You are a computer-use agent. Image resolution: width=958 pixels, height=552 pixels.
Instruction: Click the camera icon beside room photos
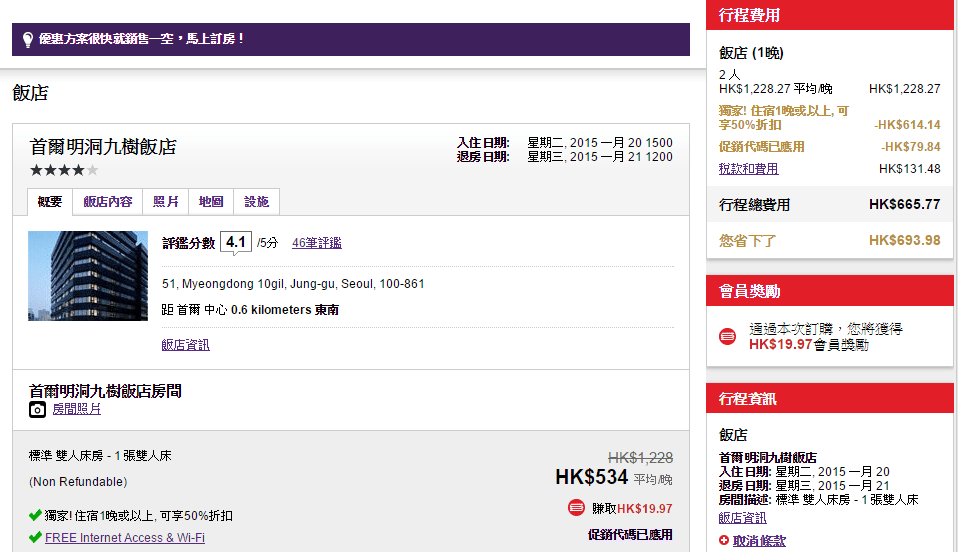tap(37, 409)
